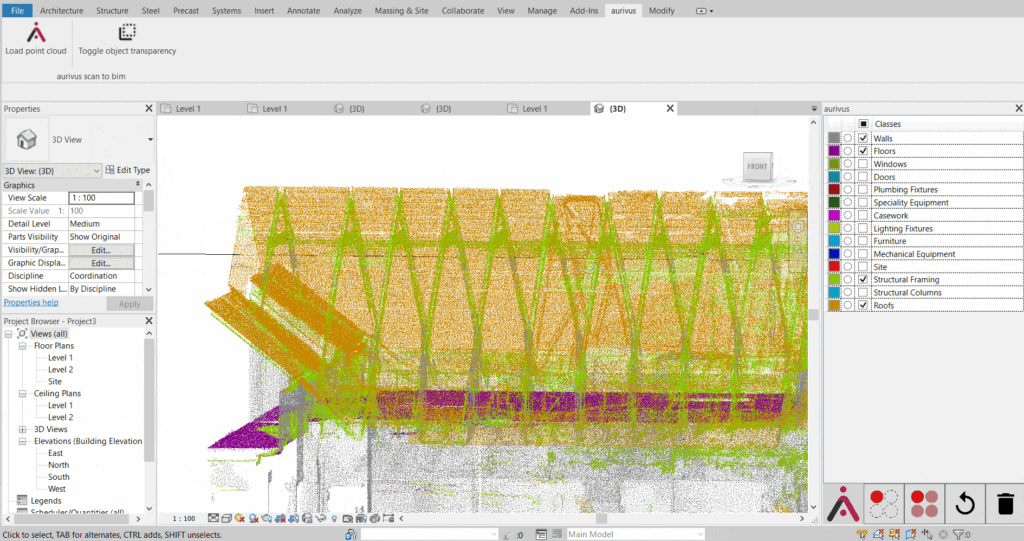The width and height of the screenshot is (1024, 541).
Task: Click the orange Roofs color swatch
Action: tap(834, 305)
